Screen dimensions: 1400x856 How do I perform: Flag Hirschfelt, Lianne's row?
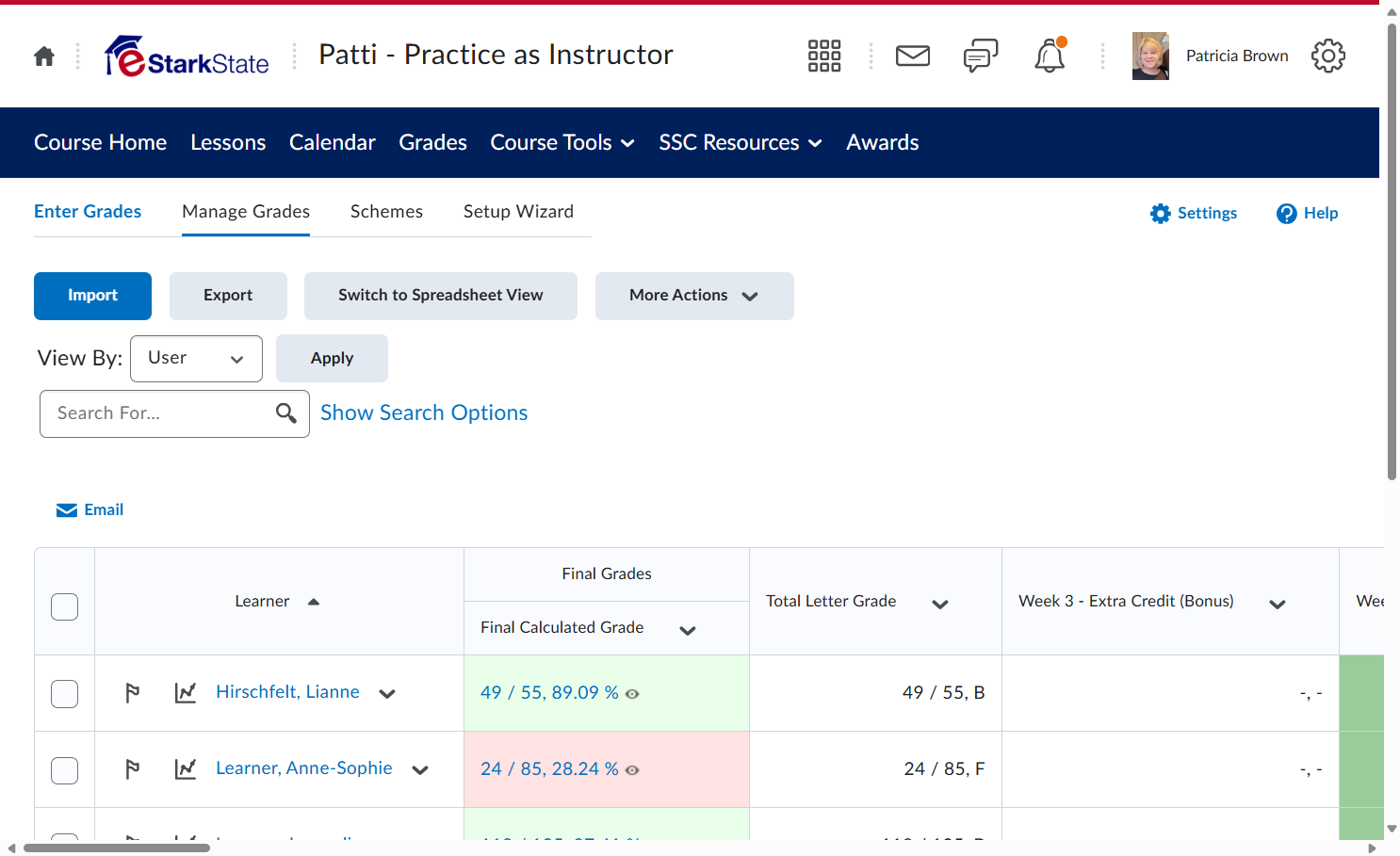[x=133, y=693]
